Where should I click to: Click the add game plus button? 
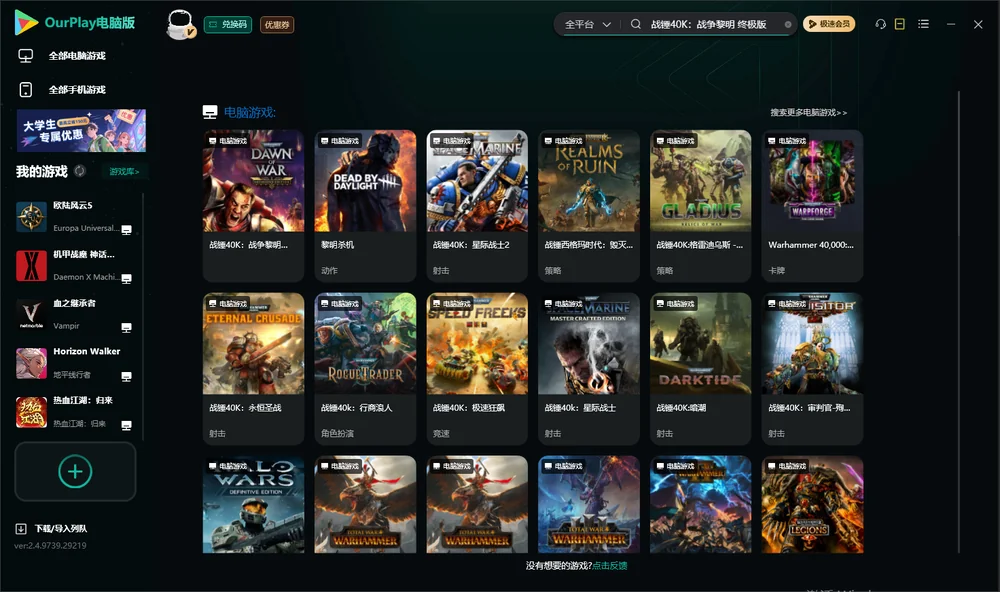pyautogui.click(x=75, y=471)
